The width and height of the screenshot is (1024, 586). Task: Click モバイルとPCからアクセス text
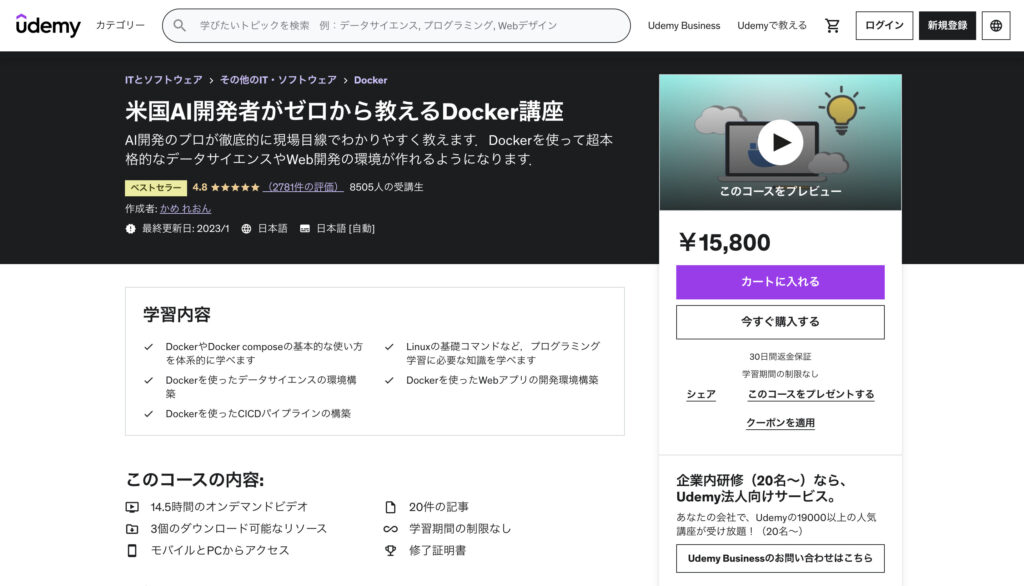coord(220,551)
